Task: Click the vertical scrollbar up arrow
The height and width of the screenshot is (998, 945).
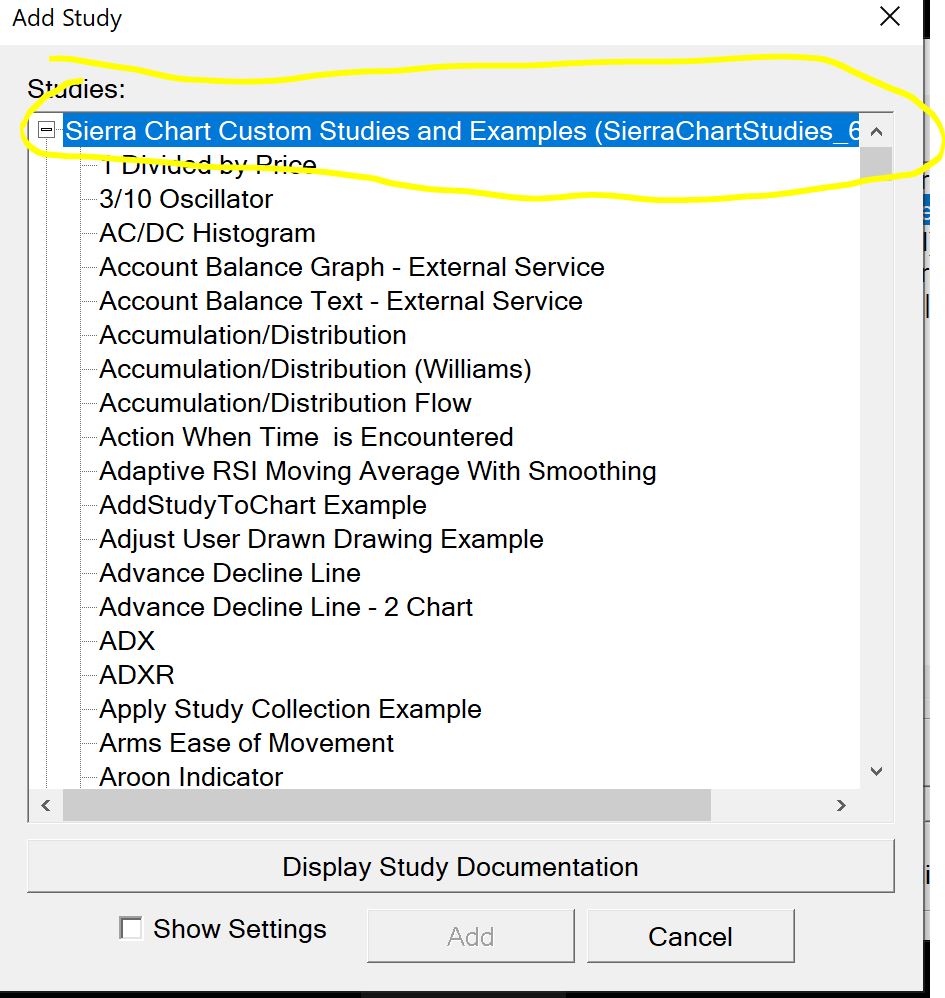Action: pyautogui.click(x=876, y=132)
